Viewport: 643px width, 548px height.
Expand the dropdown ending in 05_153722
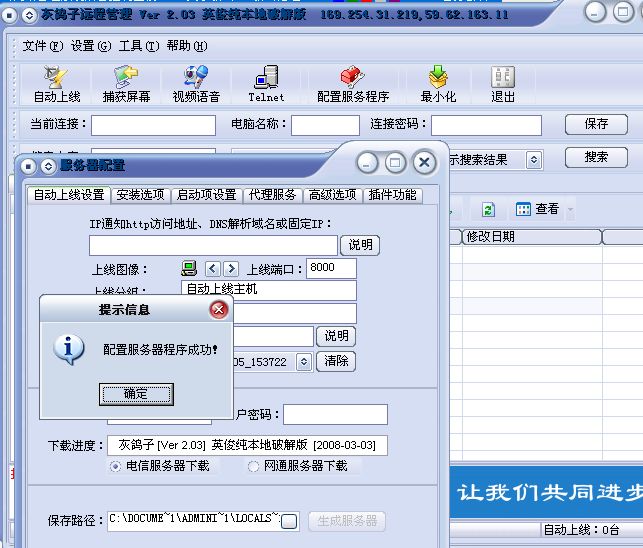pos(304,362)
